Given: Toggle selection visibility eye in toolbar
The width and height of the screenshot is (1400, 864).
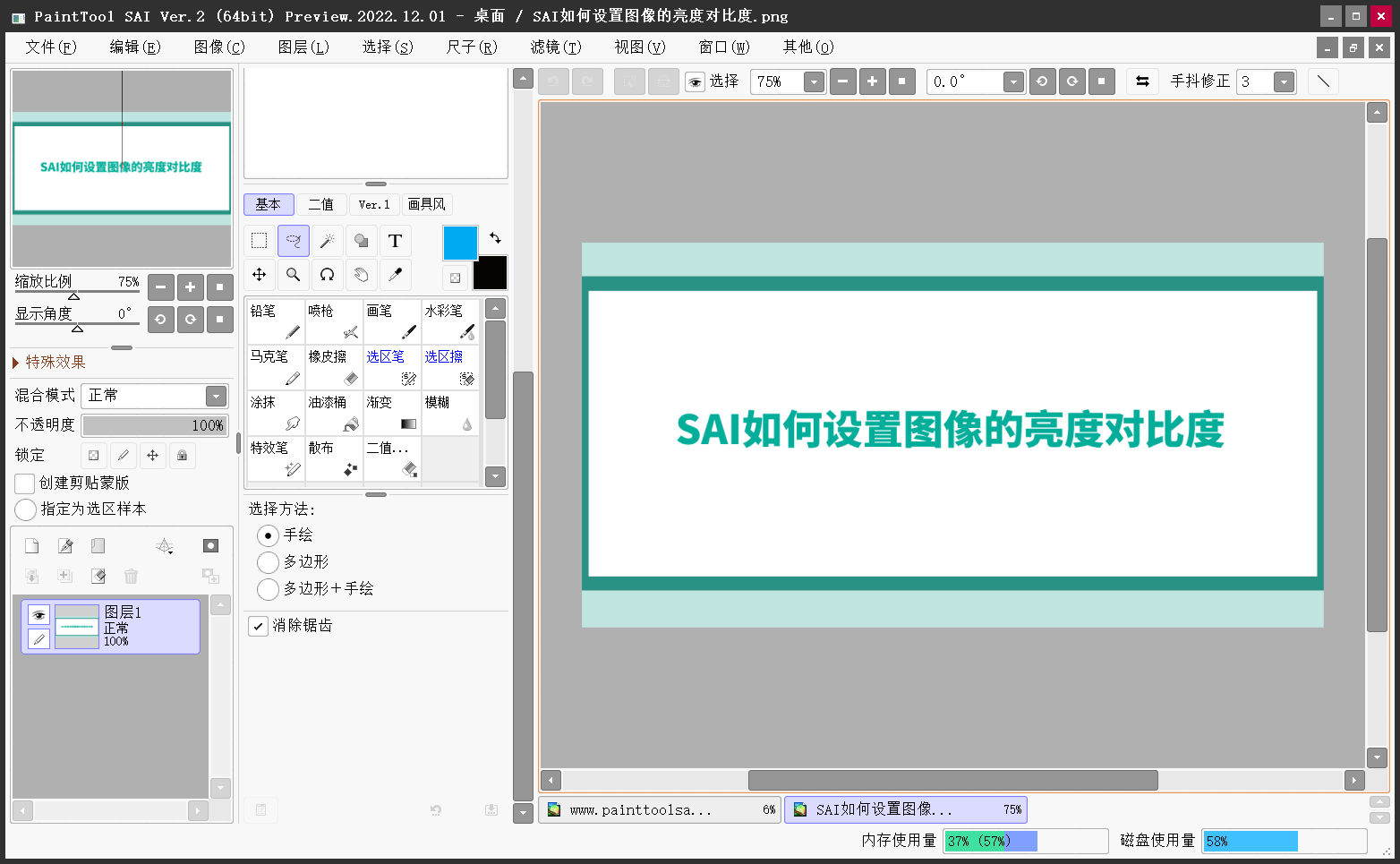Looking at the screenshot, I should [695, 82].
